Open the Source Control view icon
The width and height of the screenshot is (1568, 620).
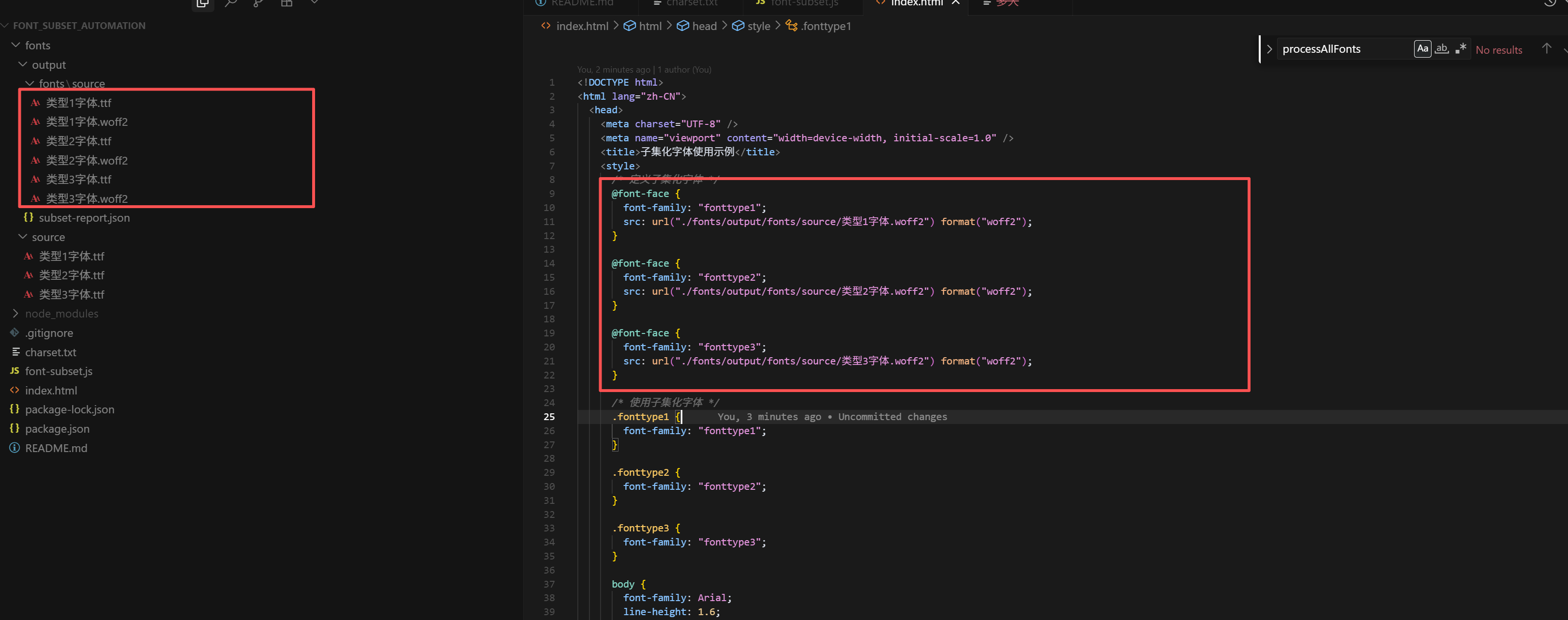click(259, 4)
